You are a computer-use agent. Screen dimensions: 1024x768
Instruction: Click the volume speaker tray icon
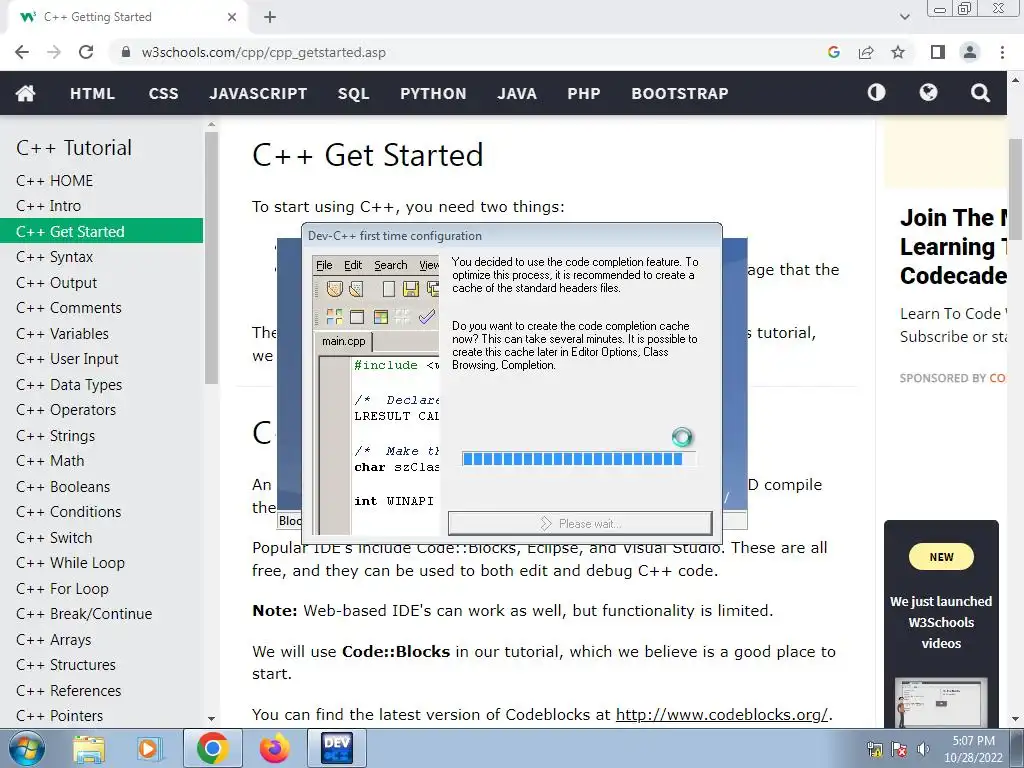[x=923, y=749]
